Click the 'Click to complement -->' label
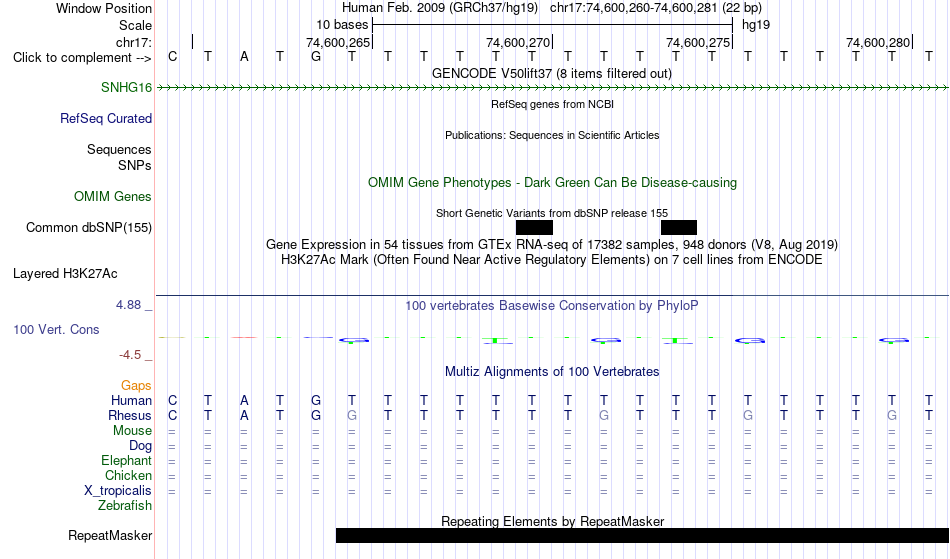The image size is (950, 559). pyautogui.click(x=82, y=58)
